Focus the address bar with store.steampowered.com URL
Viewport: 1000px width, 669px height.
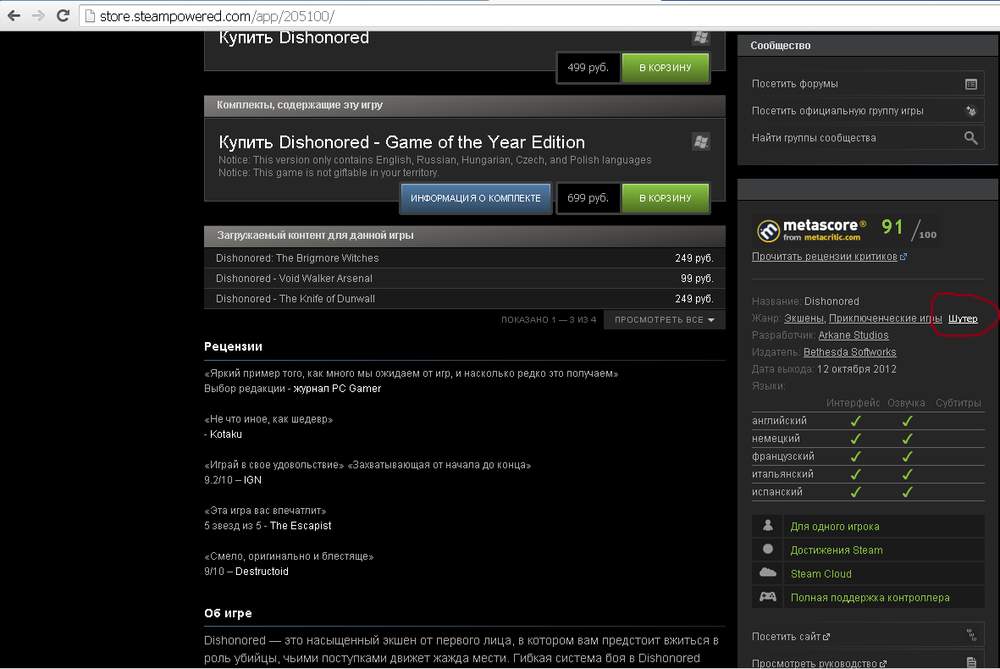coord(542,16)
